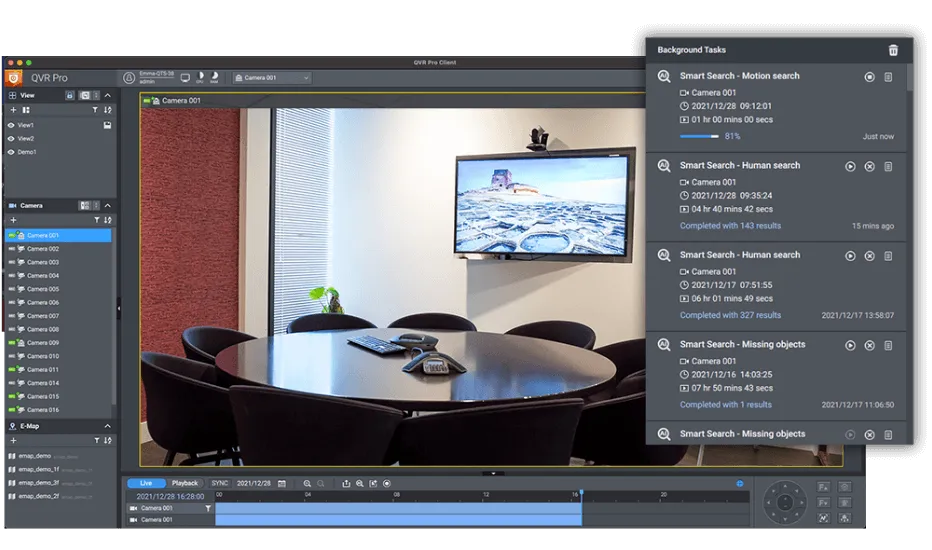Open the calendar date picker in the timeline
Viewport: 932px width, 550px height.
point(282,483)
